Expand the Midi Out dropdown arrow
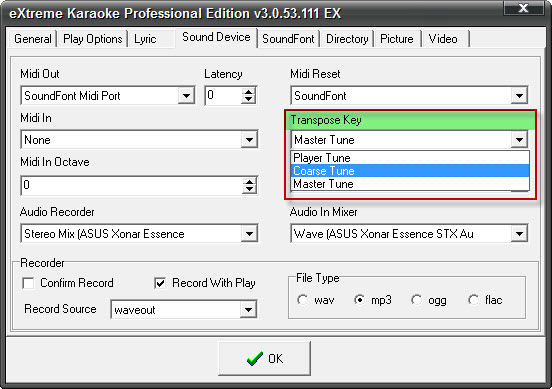552x389 pixels. [186, 95]
